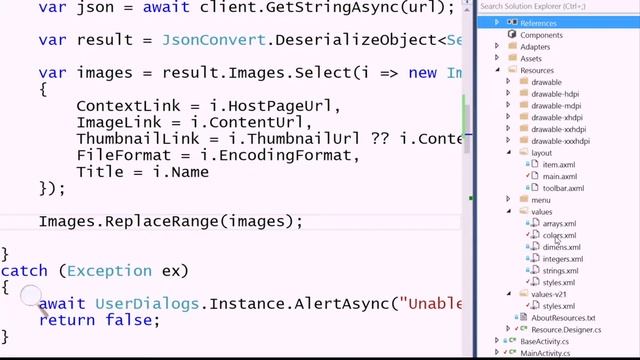Click the strings.xml file icon

point(535,271)
